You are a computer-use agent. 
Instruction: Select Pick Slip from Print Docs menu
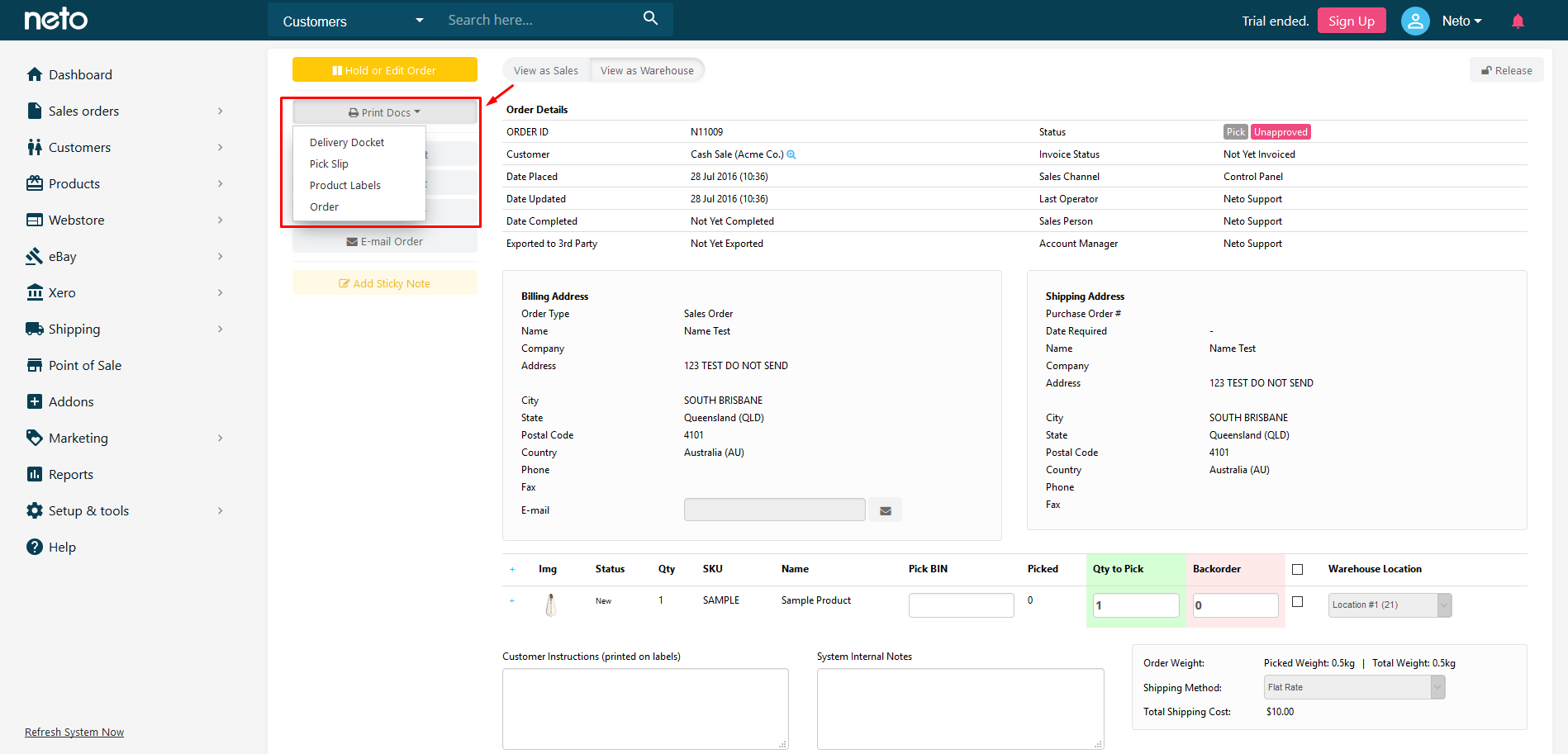(x=359, y=164)
